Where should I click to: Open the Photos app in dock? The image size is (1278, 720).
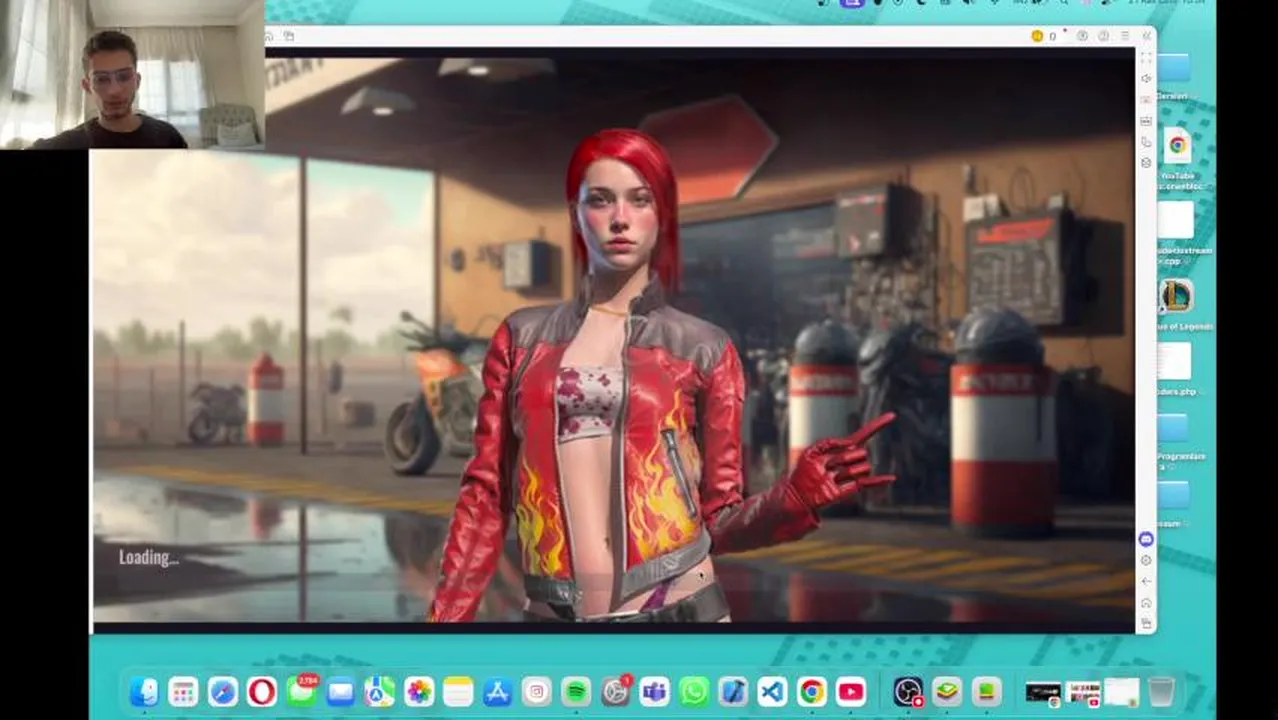(x=419, y=691)
